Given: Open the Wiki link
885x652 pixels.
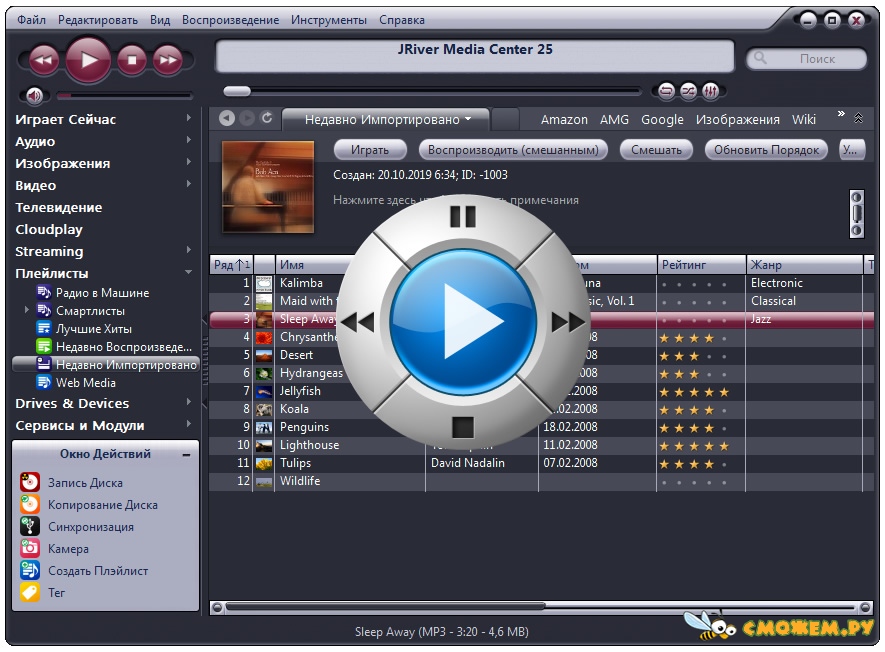Looking at the screenshot, I should (x=804, y=120).
